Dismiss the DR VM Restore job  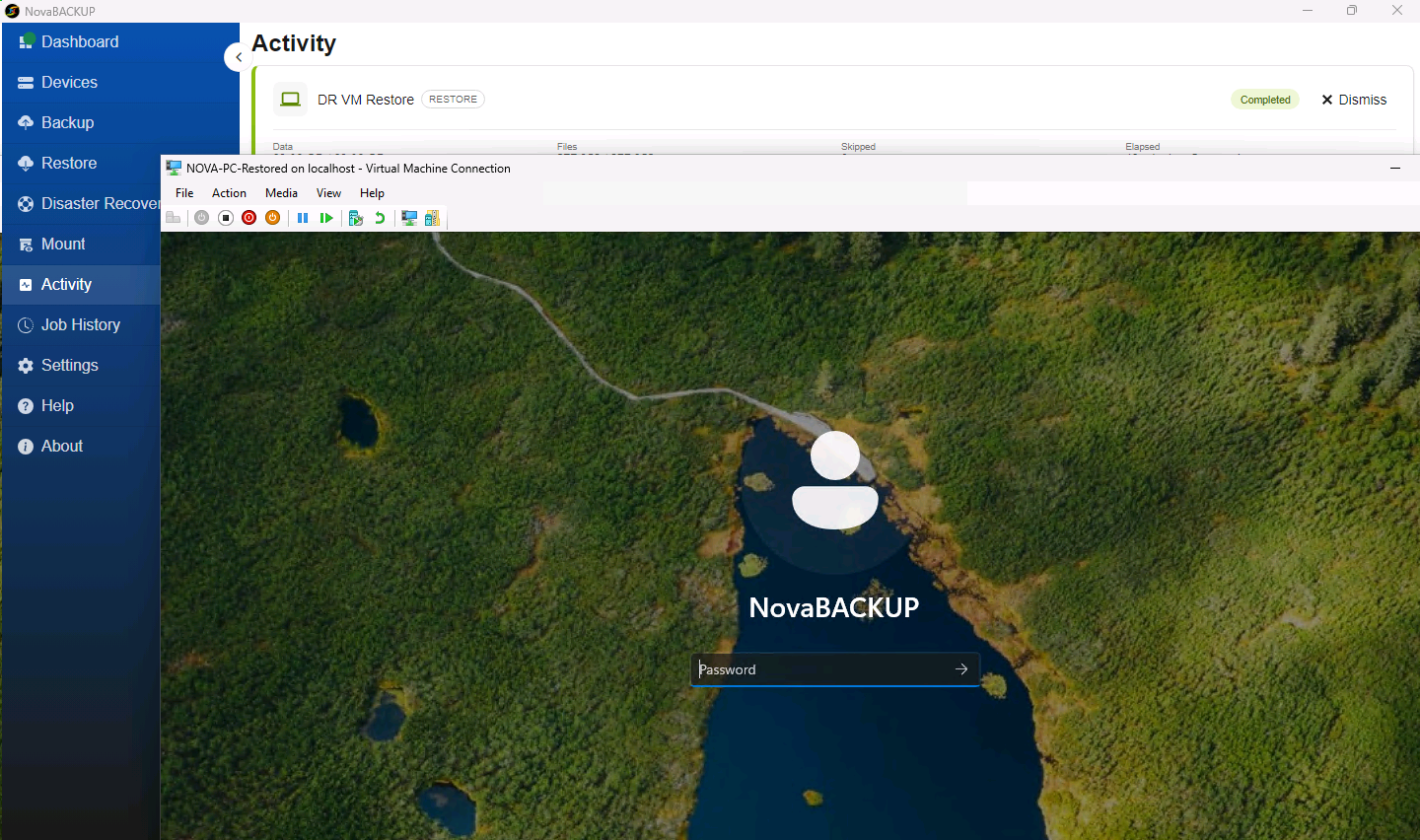[1354, 100]
